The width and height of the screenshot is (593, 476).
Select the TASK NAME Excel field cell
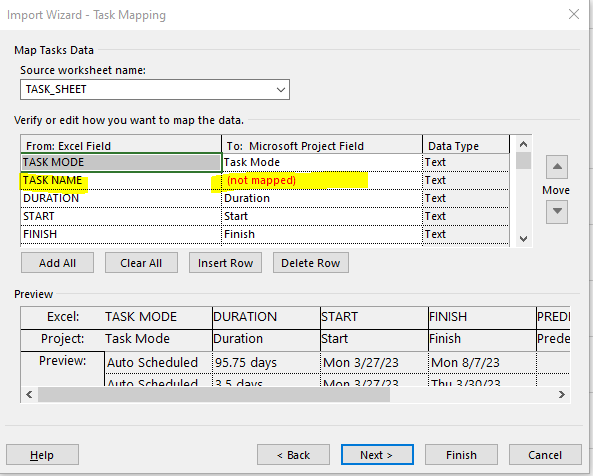(x=121, y=180)
